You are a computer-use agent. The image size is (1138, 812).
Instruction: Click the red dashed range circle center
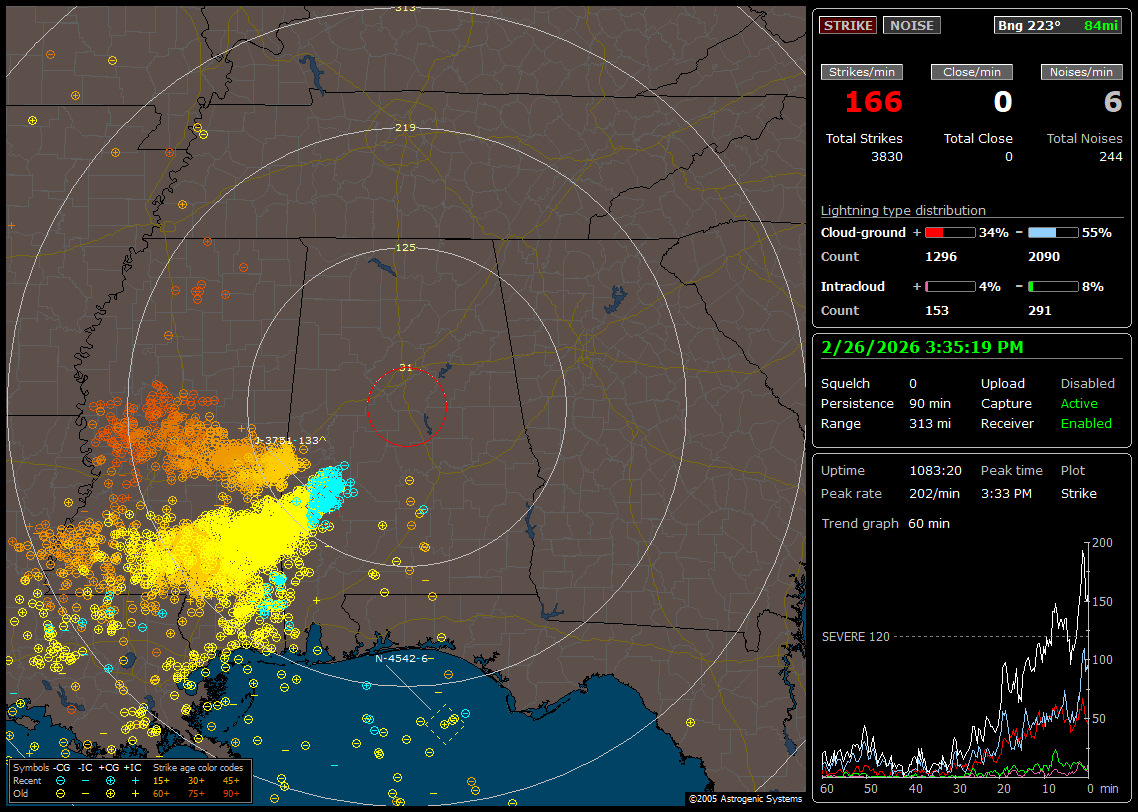click(406, 407)
